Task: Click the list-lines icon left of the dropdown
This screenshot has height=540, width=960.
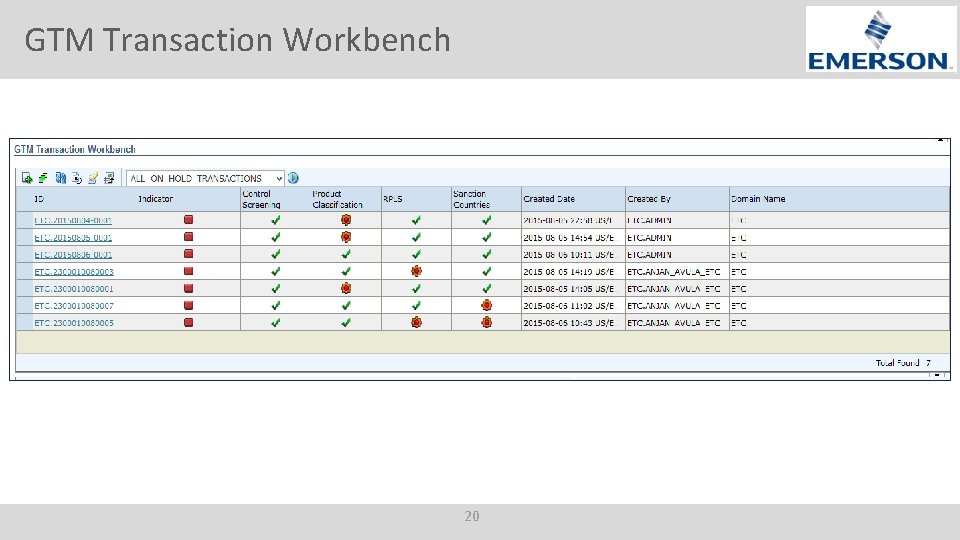Action: tap(109, 178)
